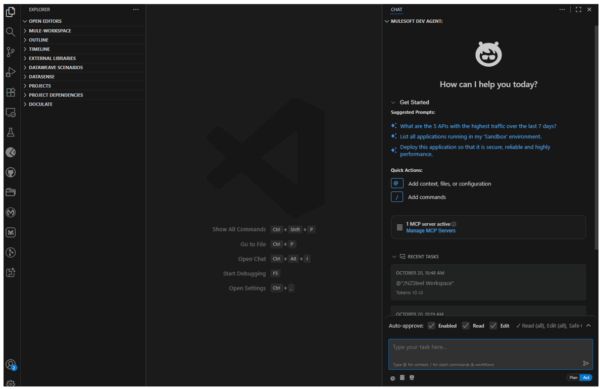Click the MCP server list icon below input

[402, 378]
